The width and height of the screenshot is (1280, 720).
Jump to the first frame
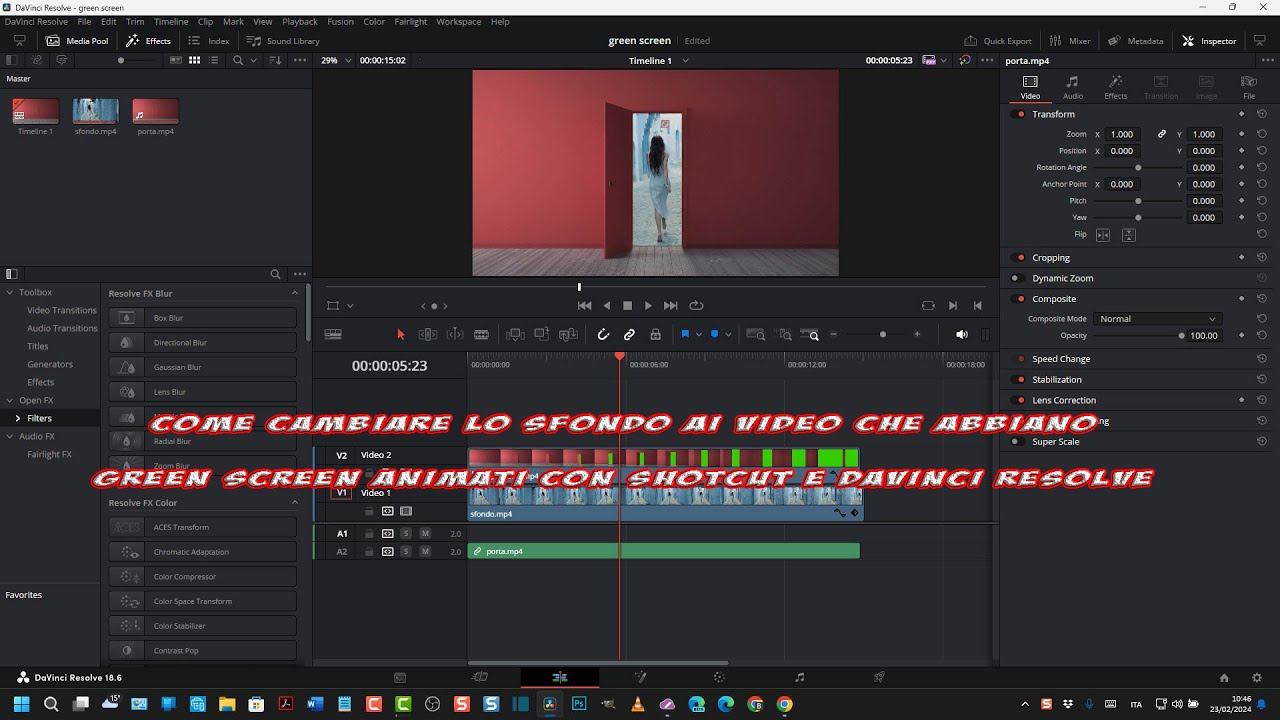(584, 306)
